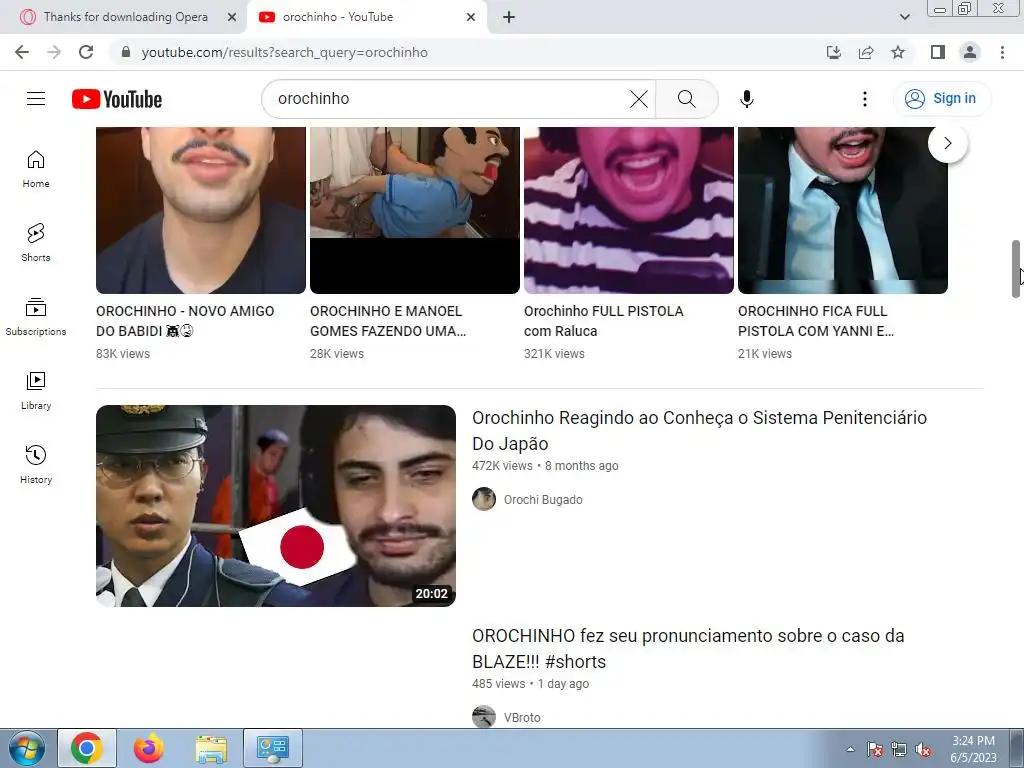
Task: Click the puppet short thumbnail
Action: (415, 210)
